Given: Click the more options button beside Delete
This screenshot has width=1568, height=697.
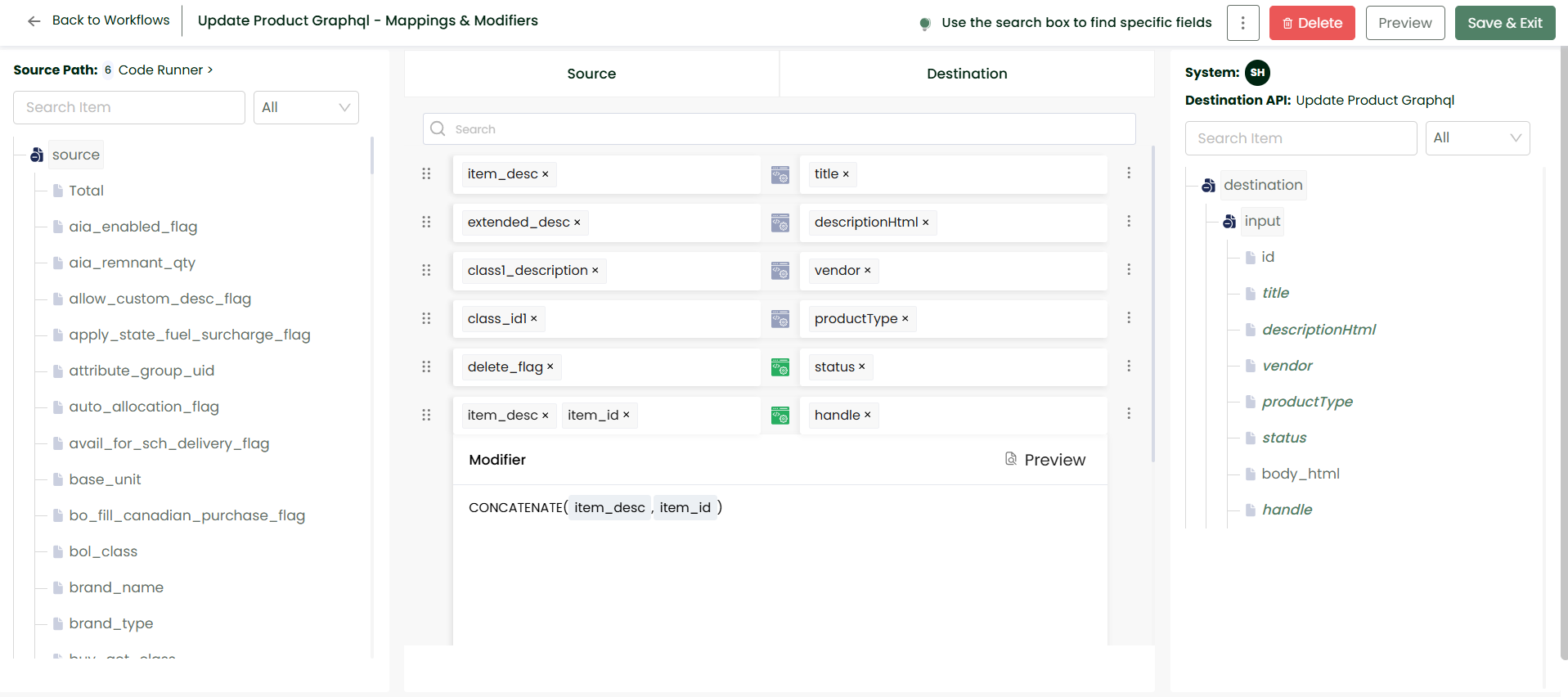Looking at the screenshot, I should 1242,23.
